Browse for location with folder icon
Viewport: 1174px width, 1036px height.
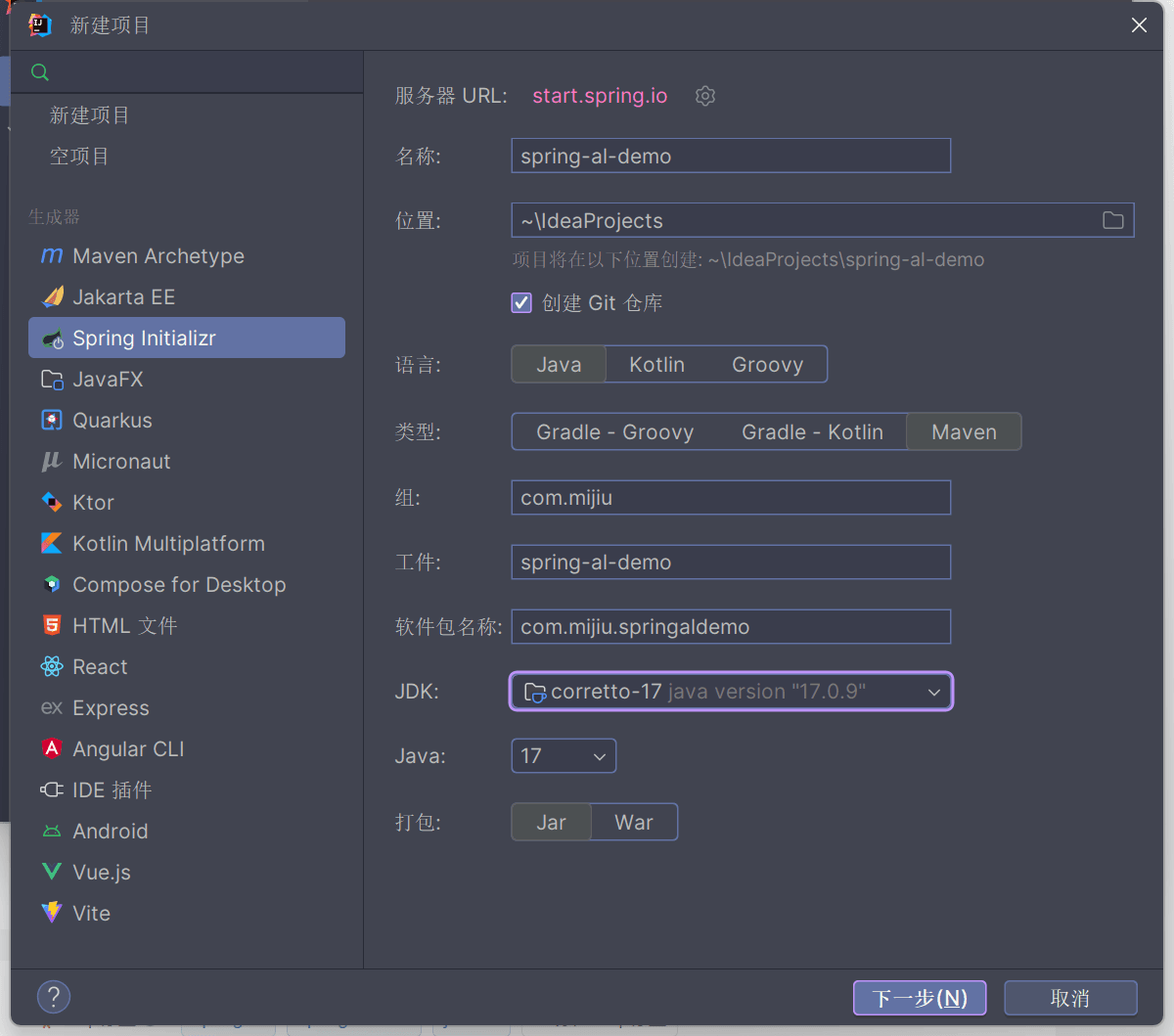coord(1113,220)
